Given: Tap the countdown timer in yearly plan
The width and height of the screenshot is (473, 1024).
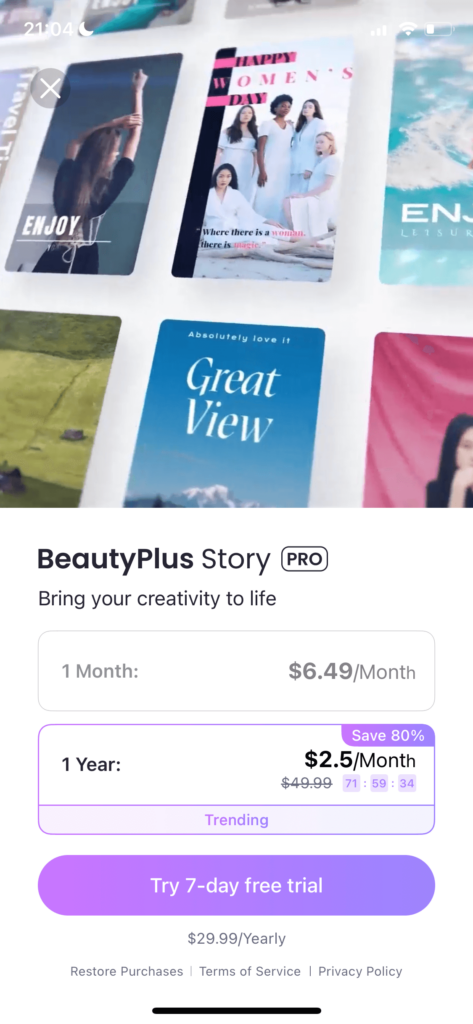Looking at the screenshot, I should [x=380, y=783].
